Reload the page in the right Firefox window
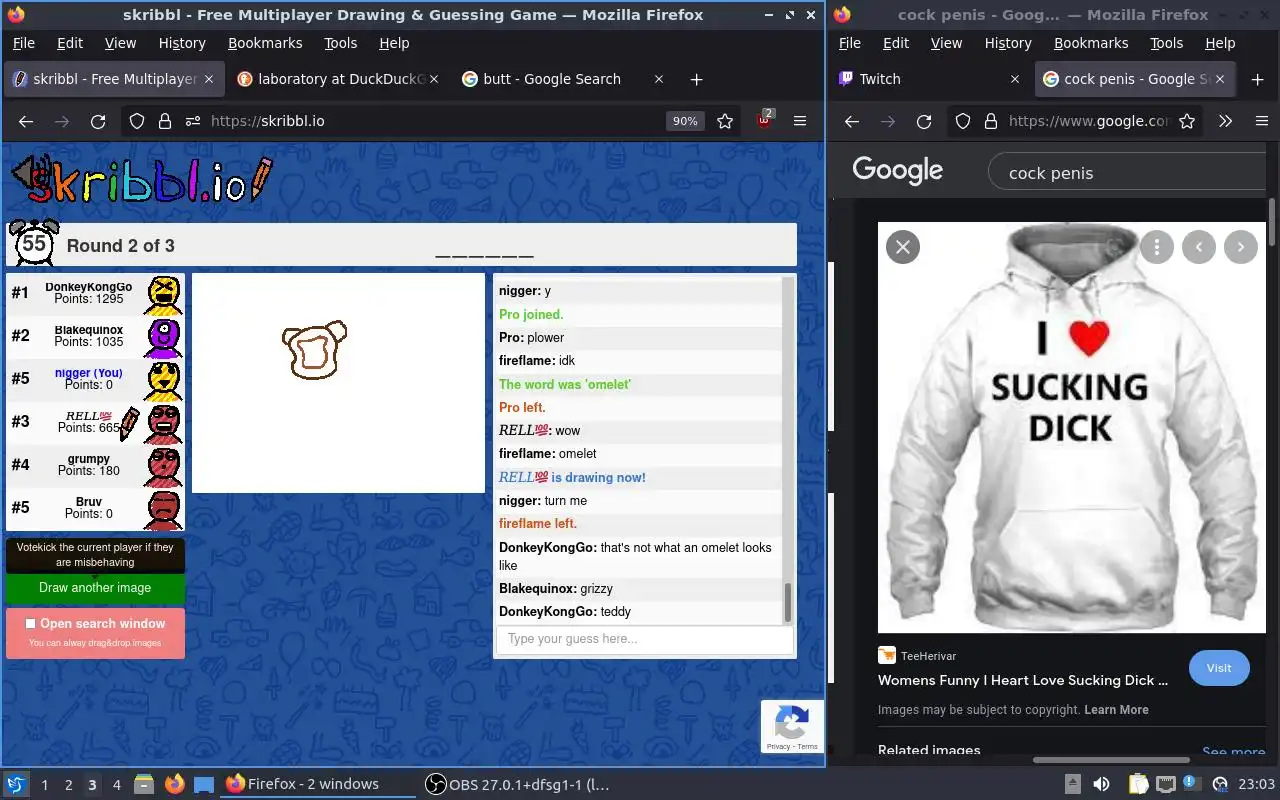The width and height of the screenshot is (1280, 800). (x=924, y=121)
